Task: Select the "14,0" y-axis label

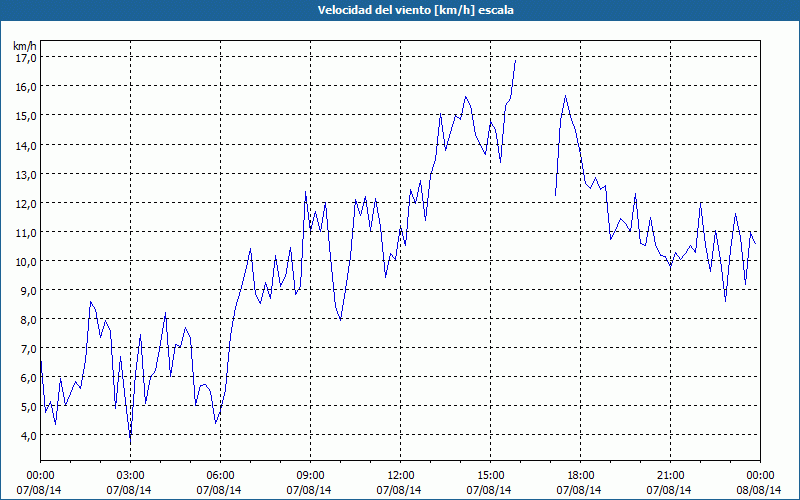Action: tap(26, 145)
